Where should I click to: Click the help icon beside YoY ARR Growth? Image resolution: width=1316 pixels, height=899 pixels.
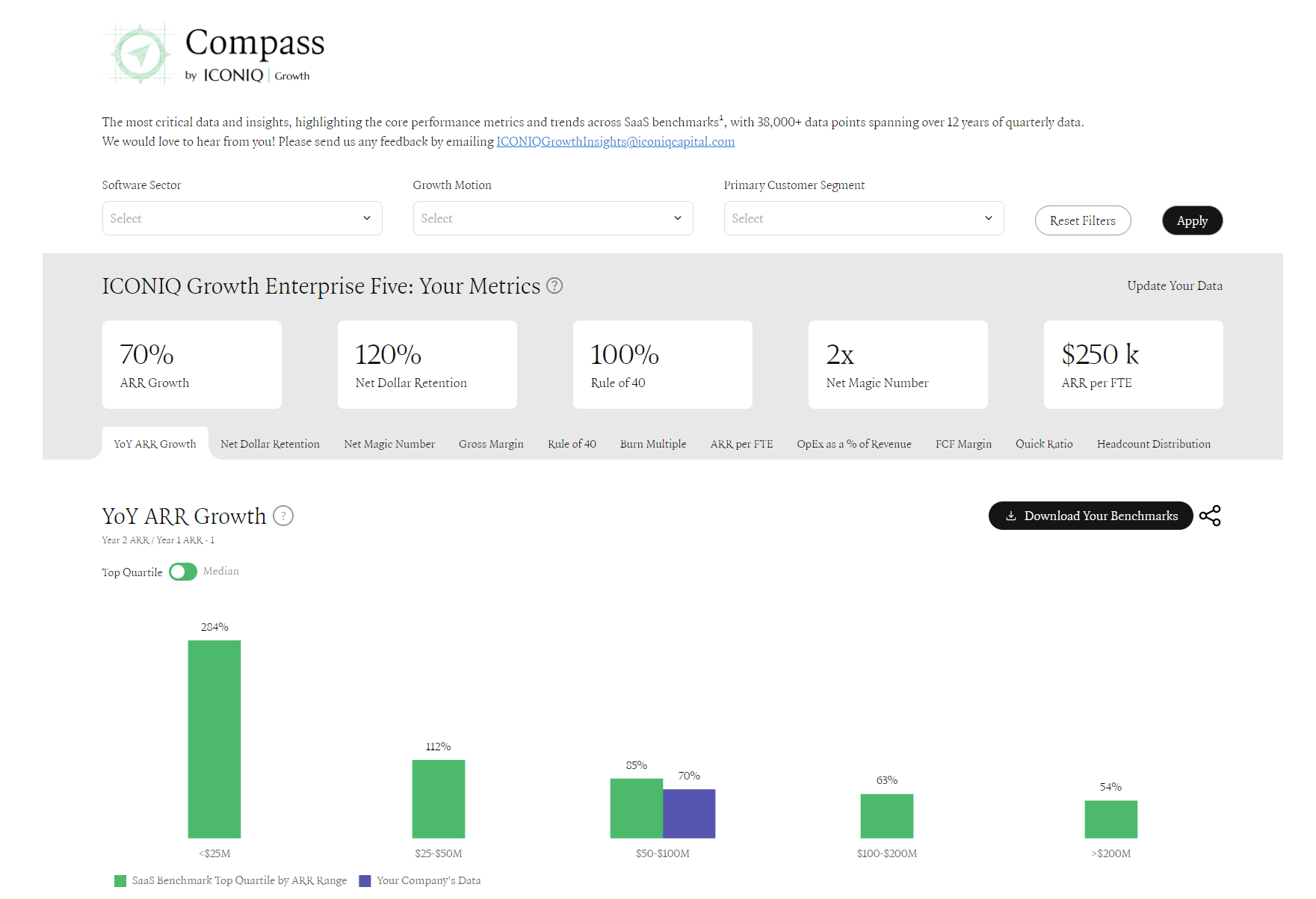click(283, 516)
